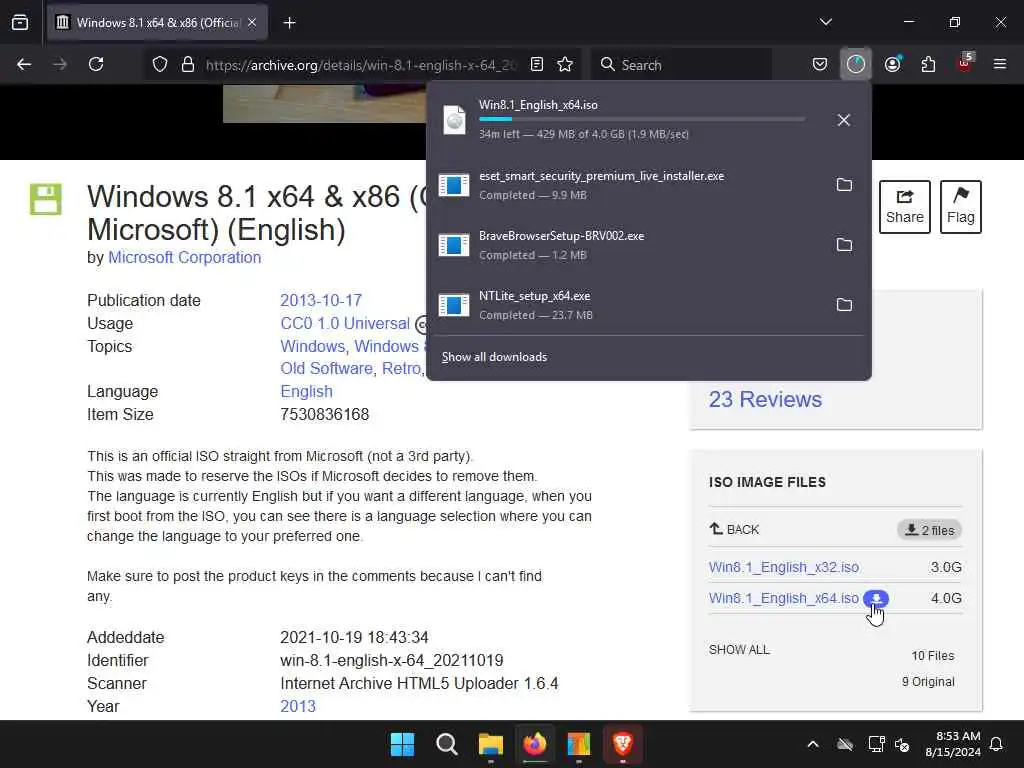This screenshot has width=1024, height=768.
Task: Open the uBlock extension icon with badge
Action: (965, 63)
